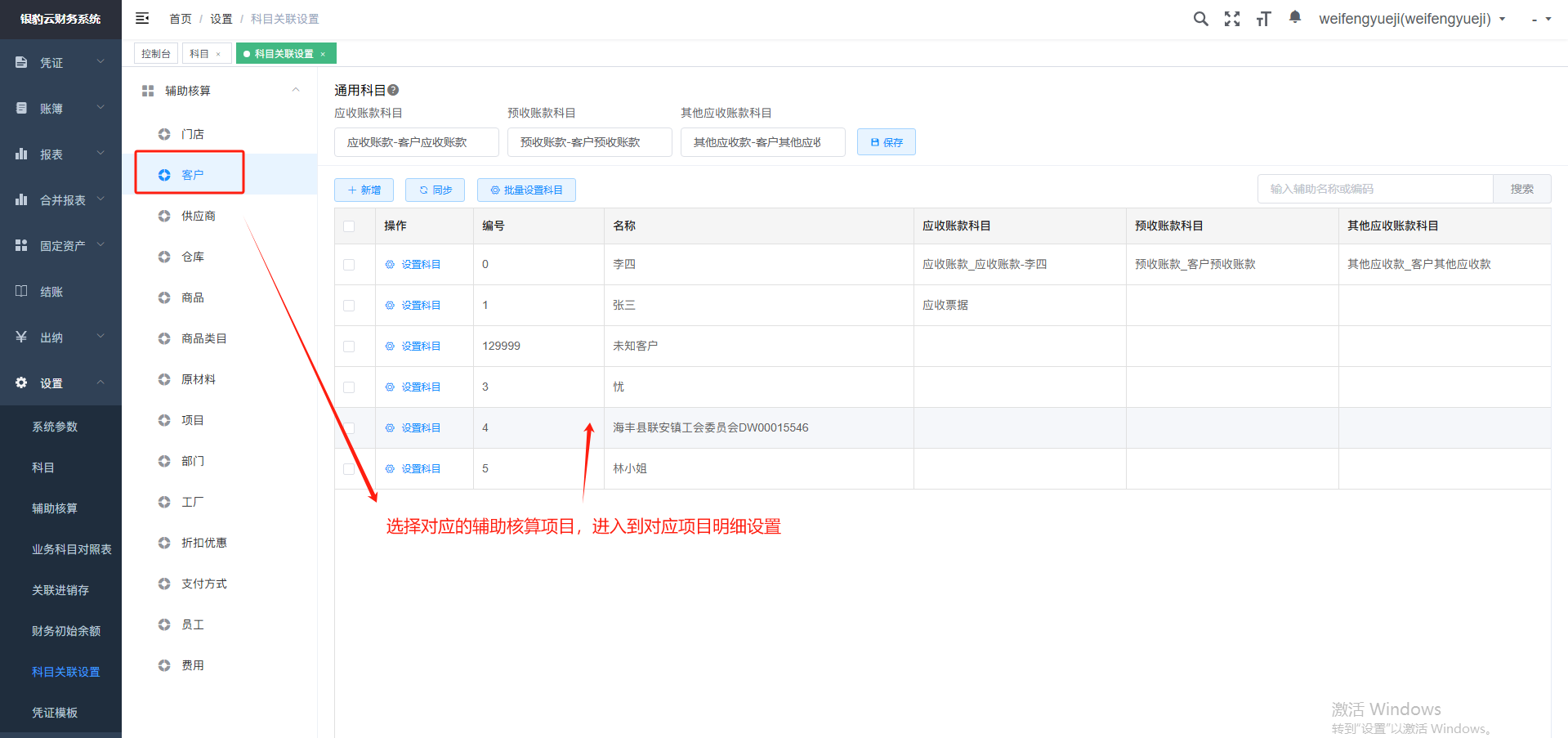Click the 凭证 document icon in sidebar
1568x738 pixels.
click(21, 62)
